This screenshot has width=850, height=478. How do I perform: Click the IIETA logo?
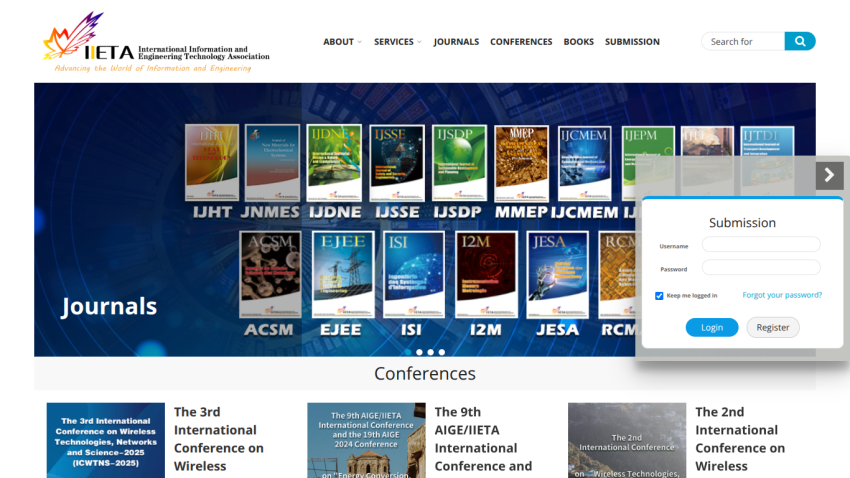pos(156,42)
